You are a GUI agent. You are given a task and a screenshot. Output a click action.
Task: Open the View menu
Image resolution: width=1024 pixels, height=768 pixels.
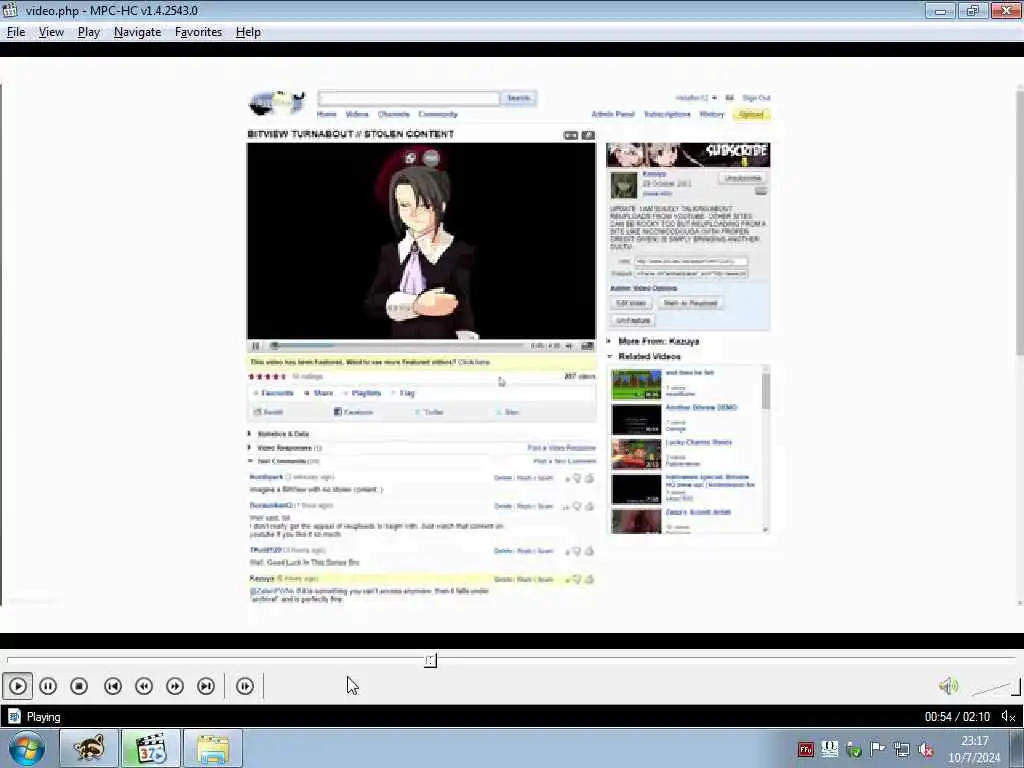tap(51, 32)
